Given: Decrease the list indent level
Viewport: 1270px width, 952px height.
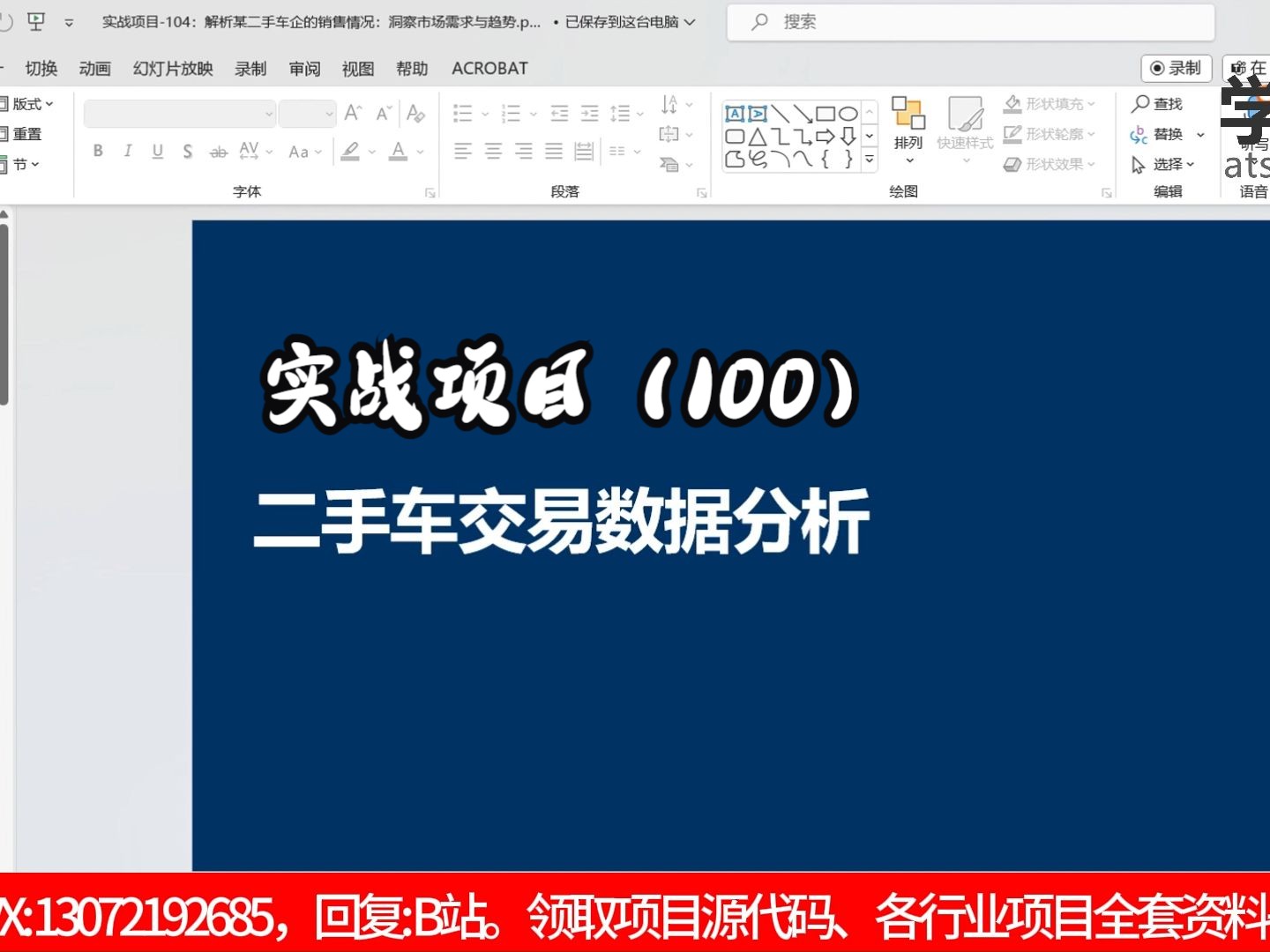Looking at the screenshot, I should tap(559, 113).
